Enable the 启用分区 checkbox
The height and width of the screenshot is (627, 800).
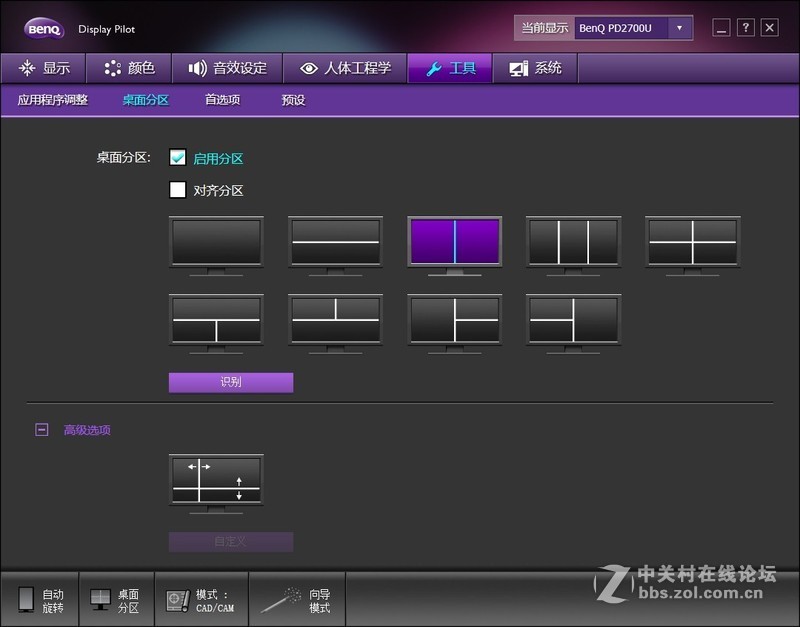(178, 157)
